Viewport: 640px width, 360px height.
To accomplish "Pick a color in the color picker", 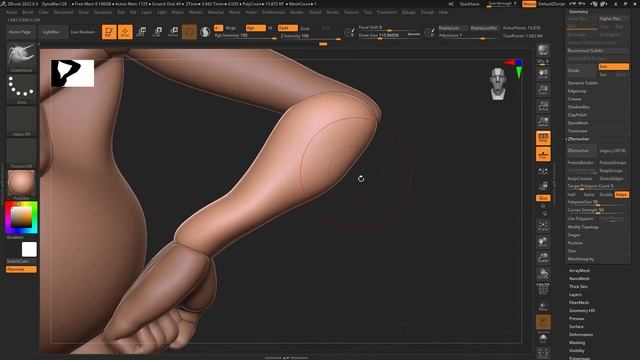I will [x=21, y=217].
